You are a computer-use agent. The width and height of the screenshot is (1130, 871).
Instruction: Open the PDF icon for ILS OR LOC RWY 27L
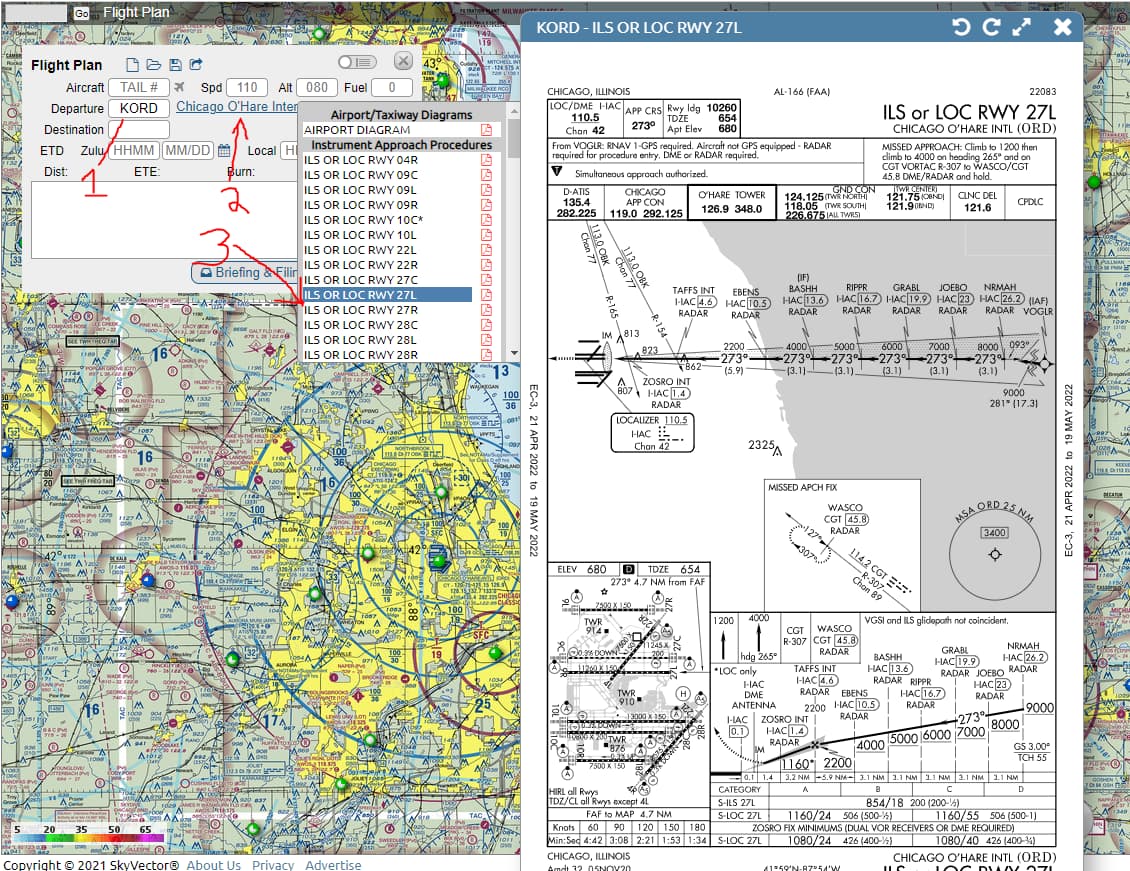tap(486, 295)
